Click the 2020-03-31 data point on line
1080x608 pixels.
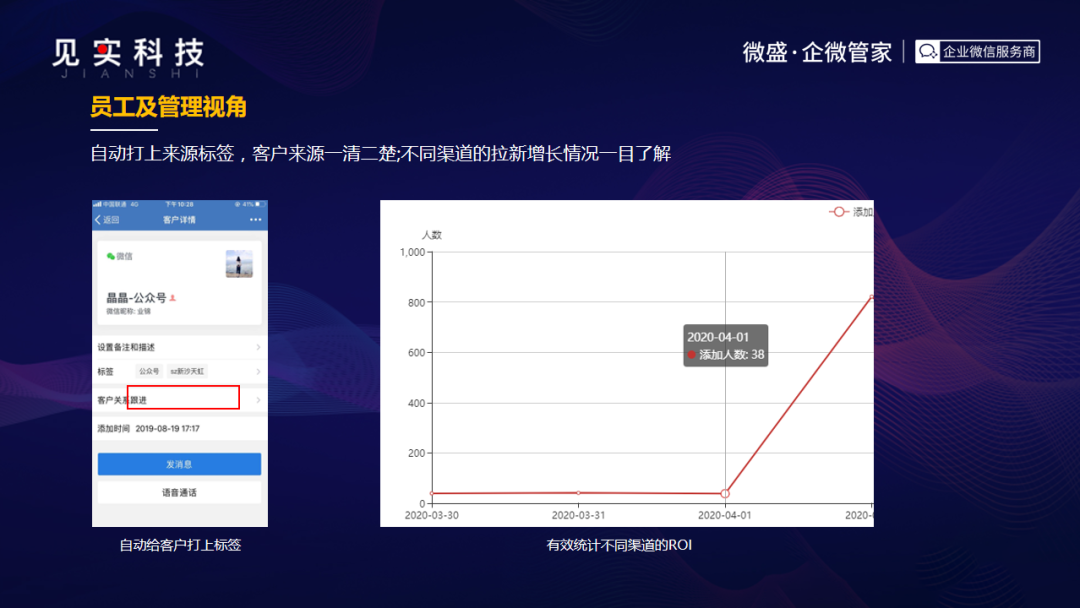(578, 492)
